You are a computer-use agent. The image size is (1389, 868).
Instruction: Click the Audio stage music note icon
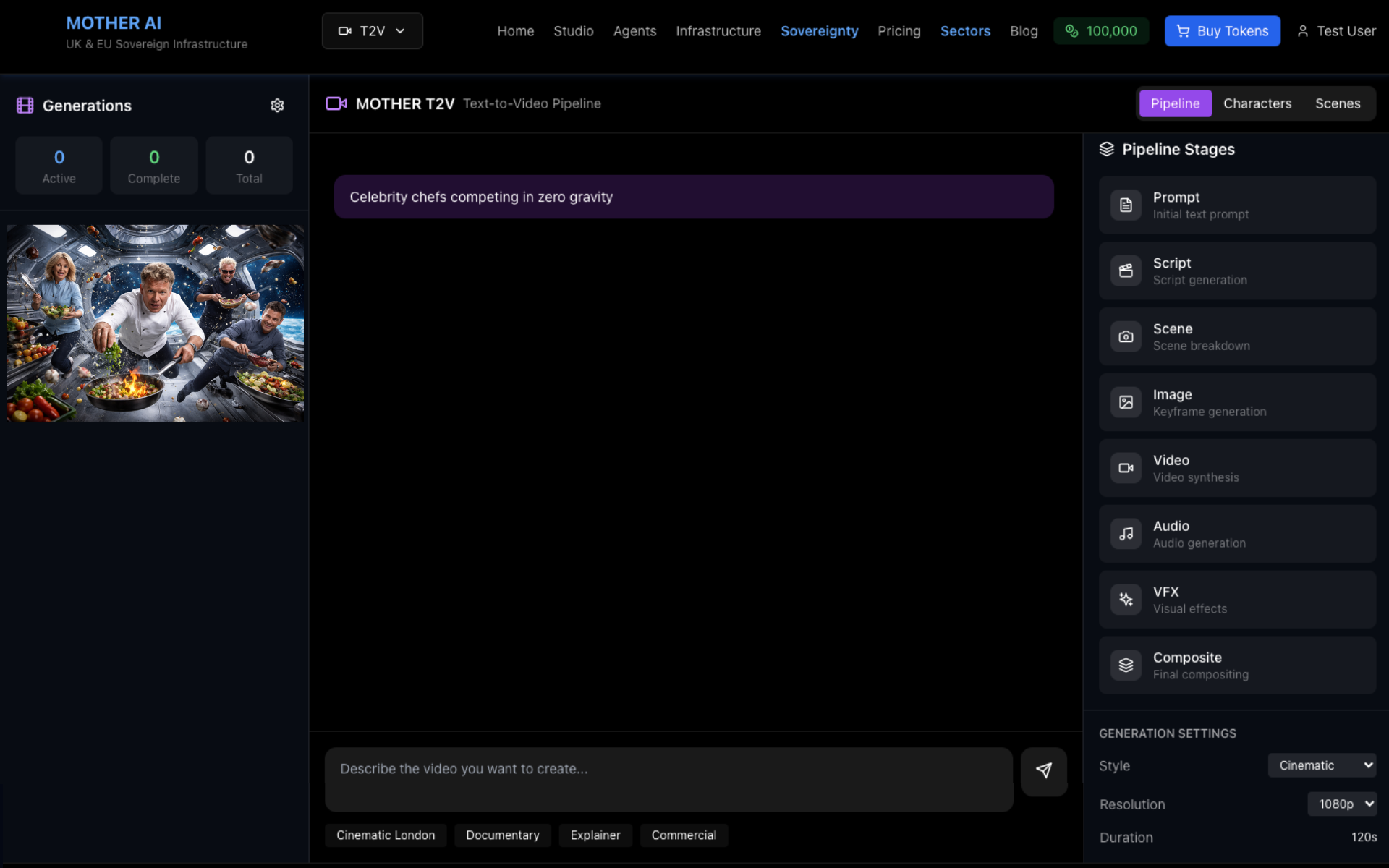point(1126,534)
